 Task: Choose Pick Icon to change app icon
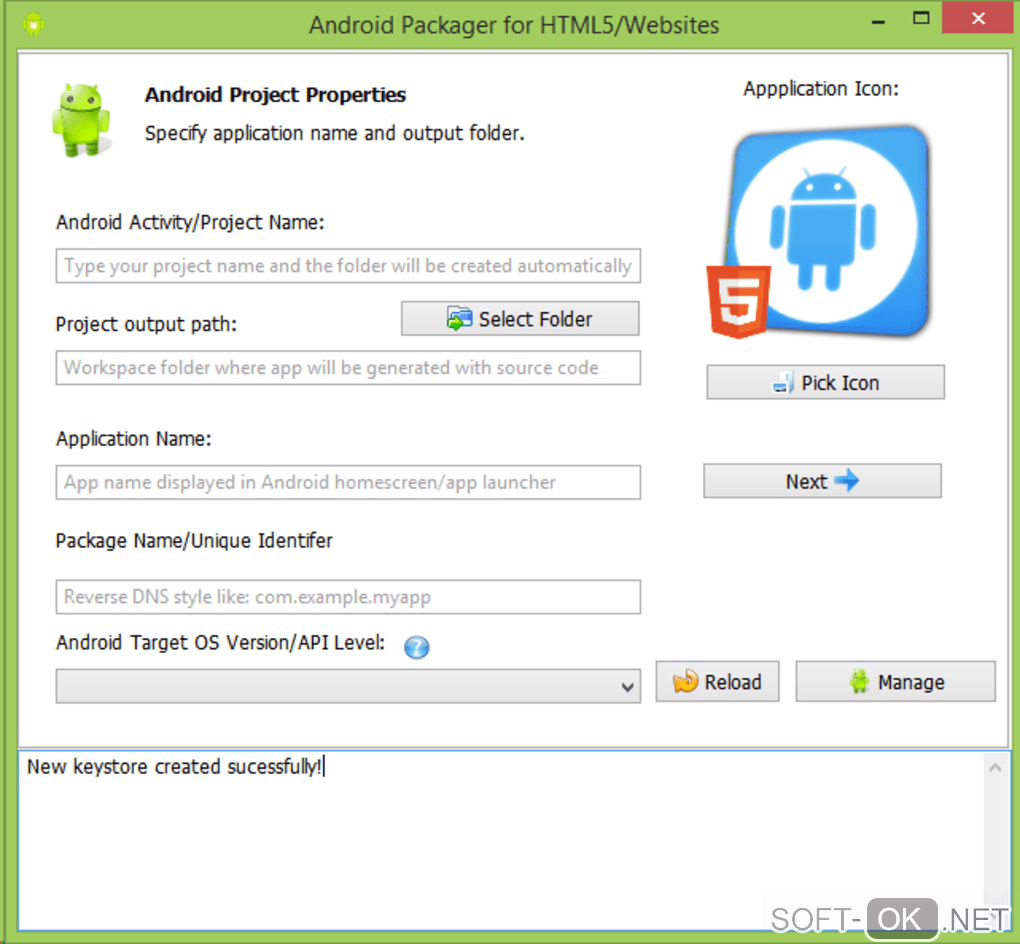pos(825,382)
